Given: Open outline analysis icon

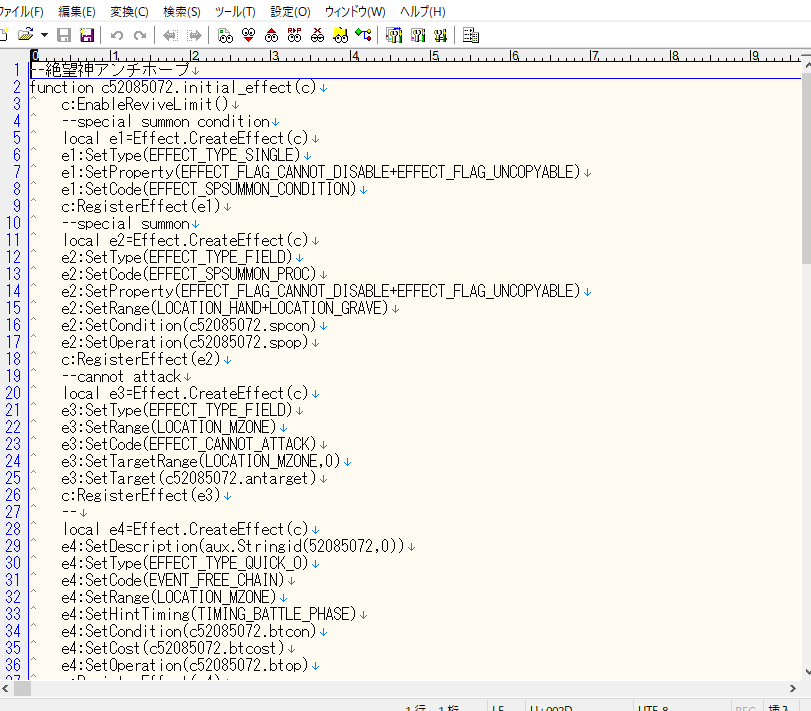Looking at the screenshot, I should pyautogui.click(x=363, y=35).
